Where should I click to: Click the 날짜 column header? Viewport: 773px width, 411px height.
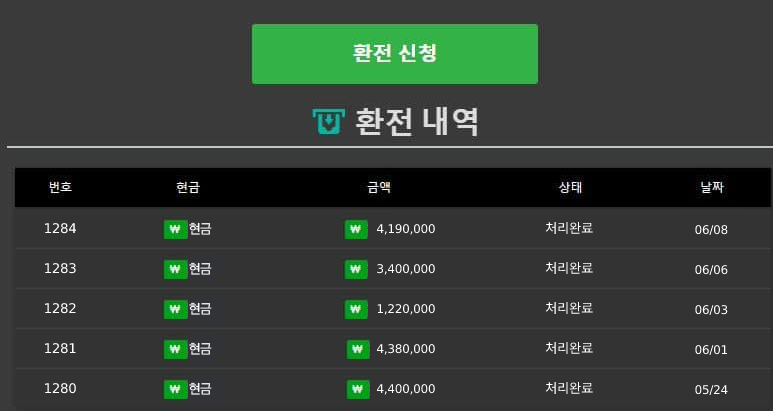pyautogui.click(x=711, y=187)
